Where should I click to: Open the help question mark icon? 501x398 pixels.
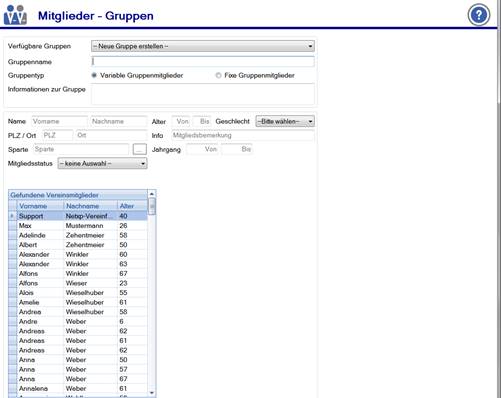tap(479, 15)
